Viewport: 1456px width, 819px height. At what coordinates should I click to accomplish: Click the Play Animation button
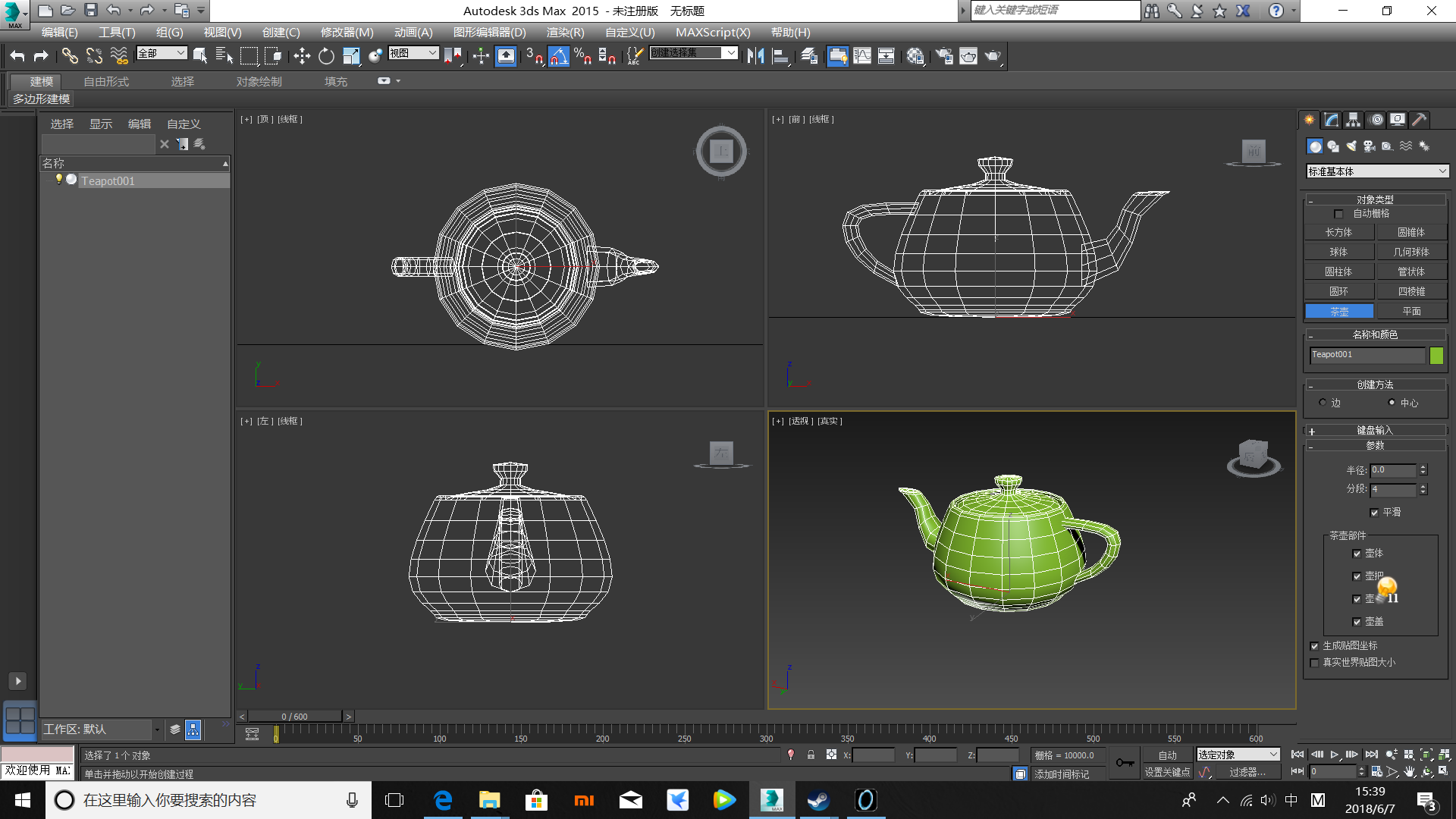click(x=1335, y=755)
